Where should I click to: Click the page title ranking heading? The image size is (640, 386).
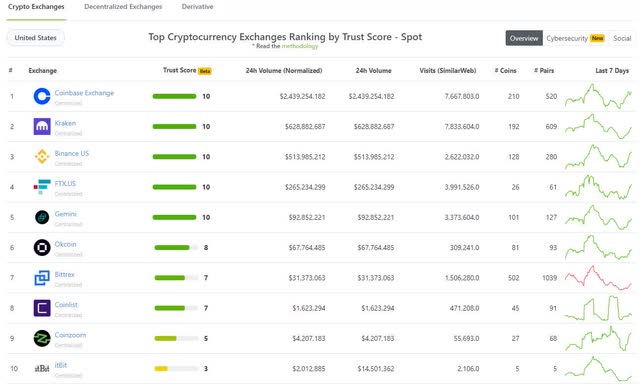tap(285, 37)
